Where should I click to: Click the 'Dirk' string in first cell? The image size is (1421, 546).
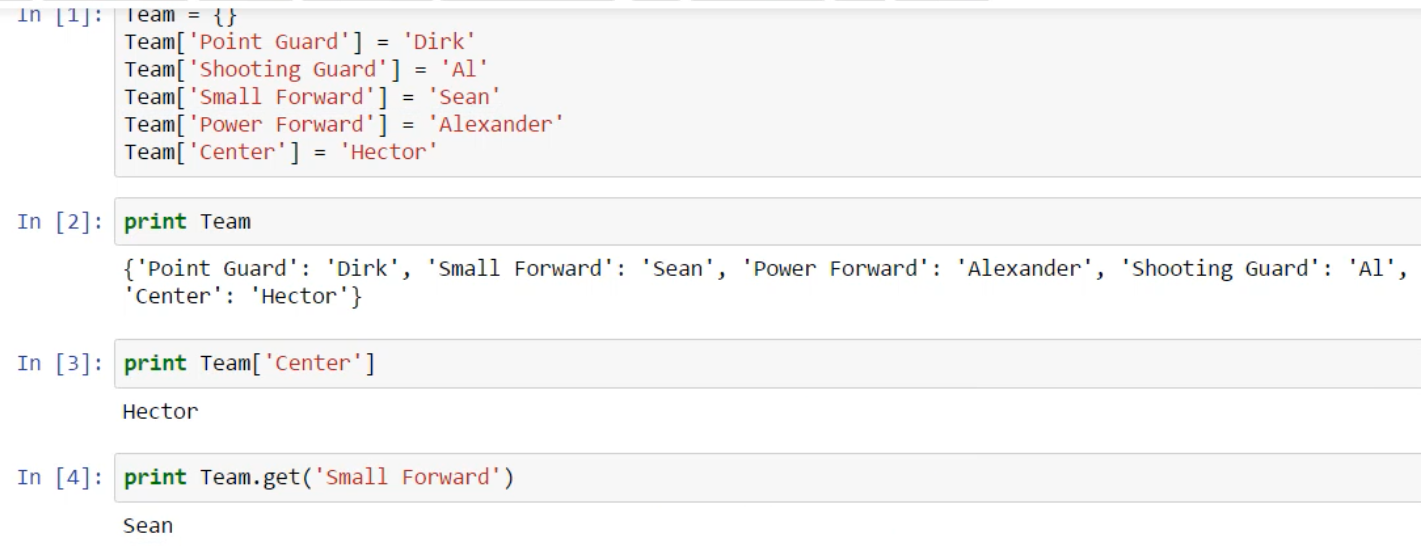pos(438,42)
